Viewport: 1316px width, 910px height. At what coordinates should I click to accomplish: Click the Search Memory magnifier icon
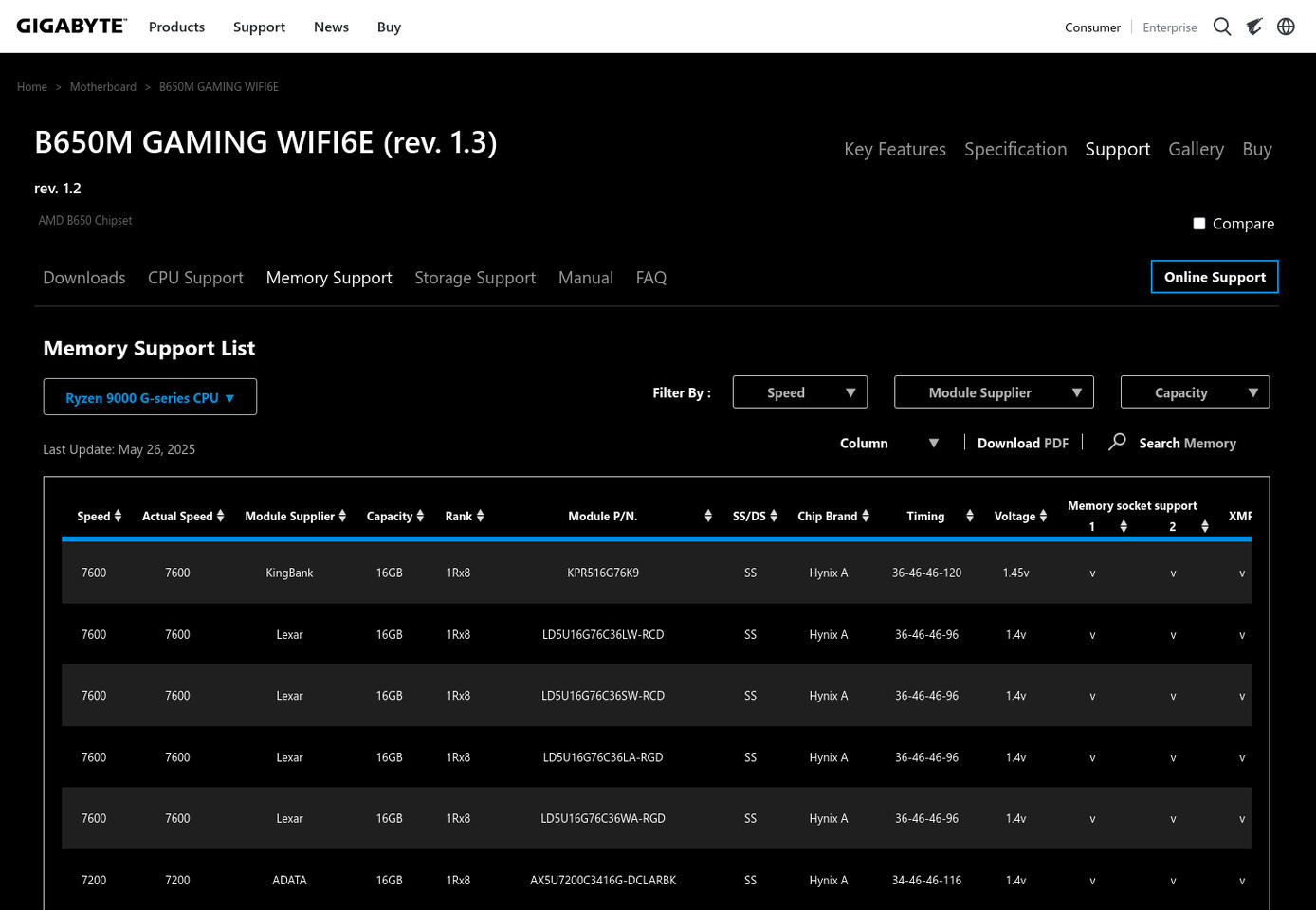pyautogui.click(x=1117, y=442)
